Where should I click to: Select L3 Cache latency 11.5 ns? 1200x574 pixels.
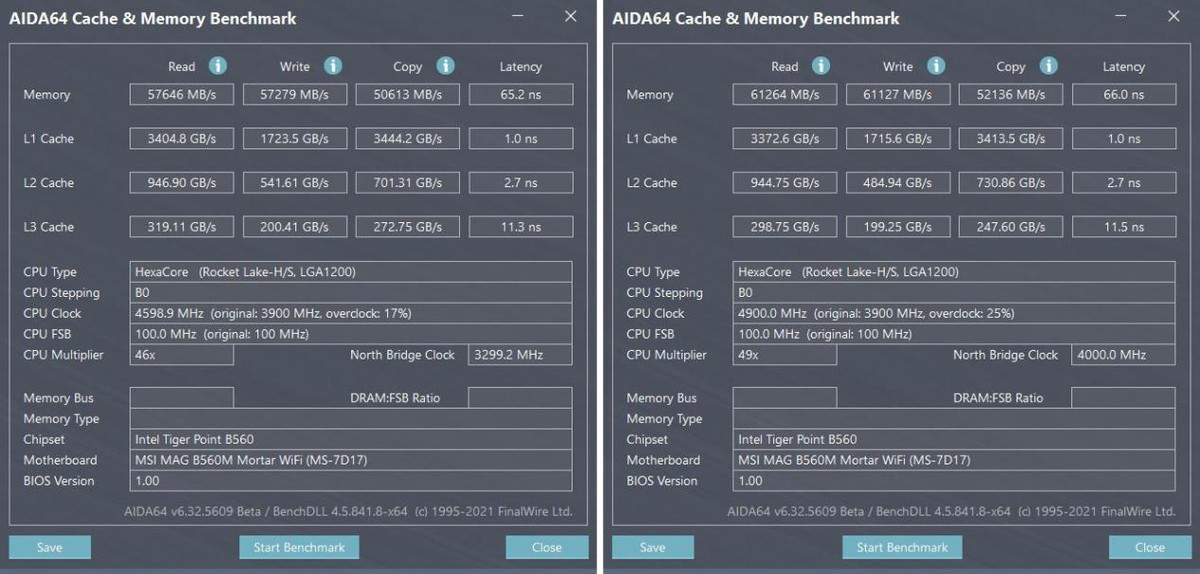[x=1124, y=226]
